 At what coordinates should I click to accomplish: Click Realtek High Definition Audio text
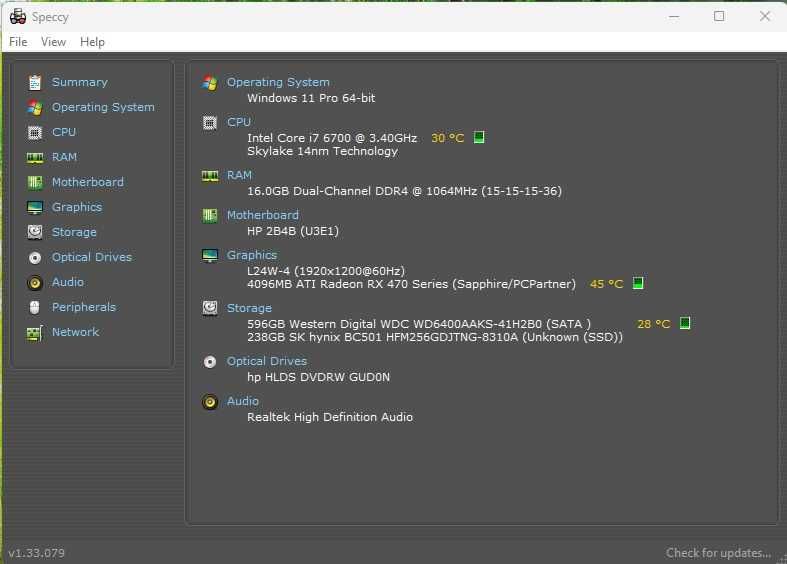coord(330,417)
